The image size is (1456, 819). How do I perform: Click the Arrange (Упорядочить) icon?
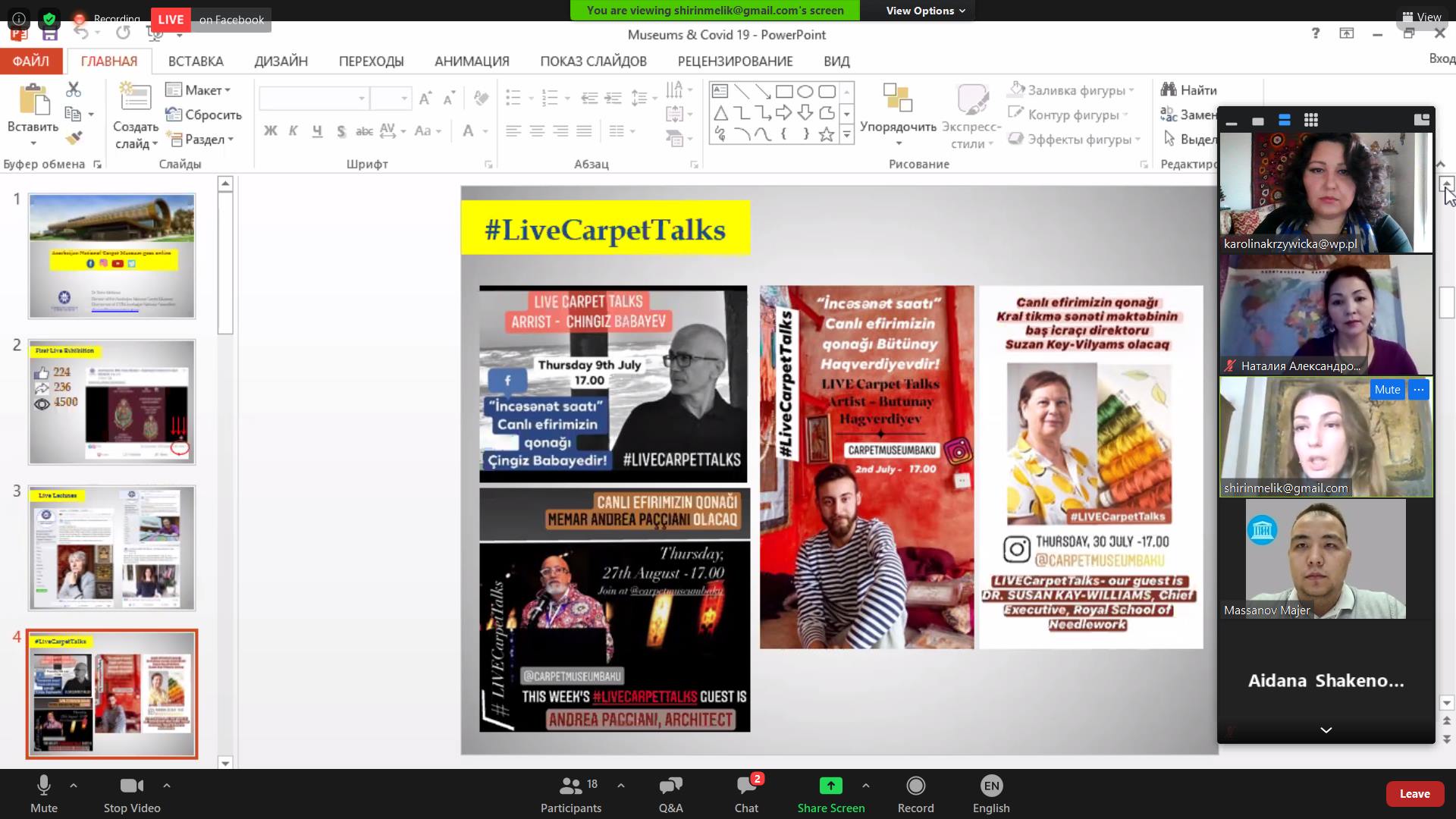click(x=898, y=98)
